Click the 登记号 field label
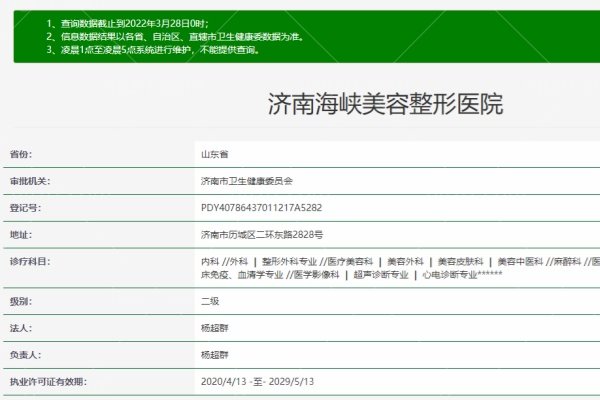This screenshot has width=600, height=400. [x=25, y=208]
